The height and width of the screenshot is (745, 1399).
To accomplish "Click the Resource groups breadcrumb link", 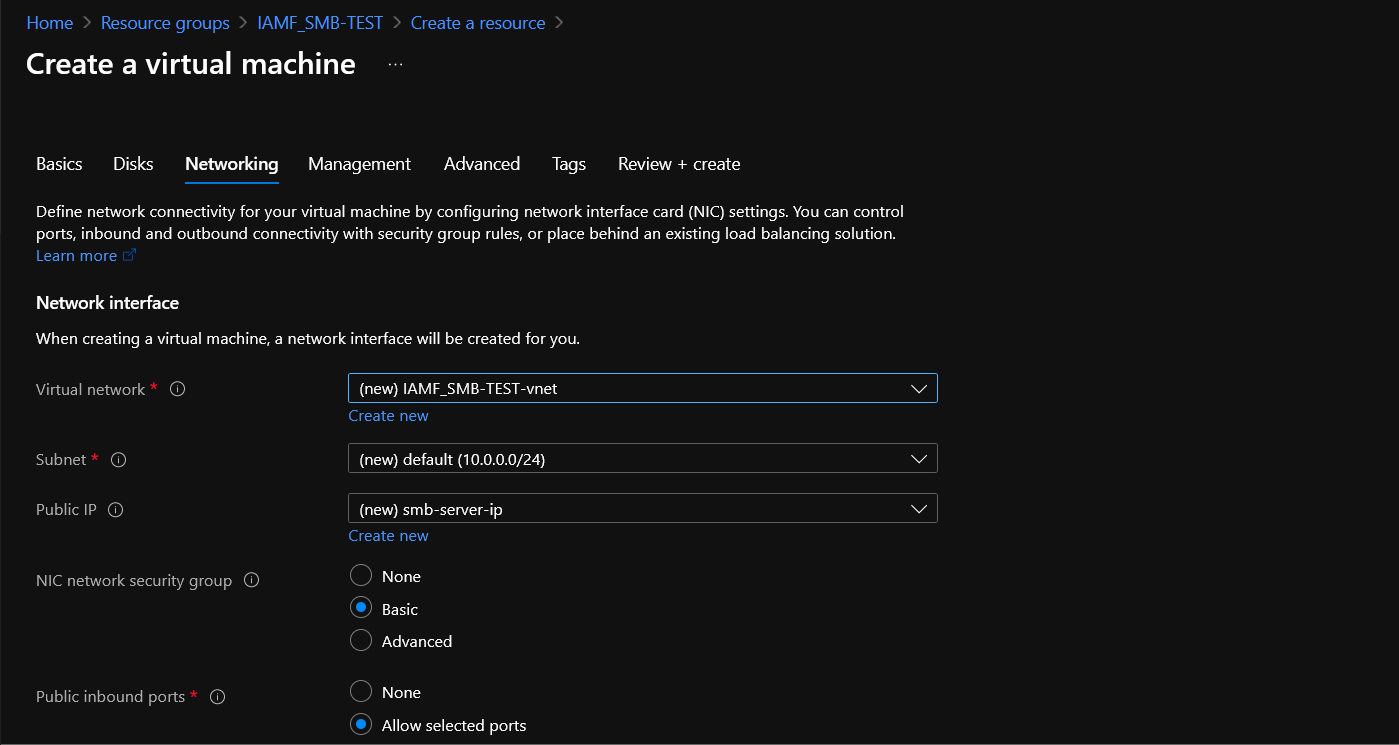I will [165, 23].
